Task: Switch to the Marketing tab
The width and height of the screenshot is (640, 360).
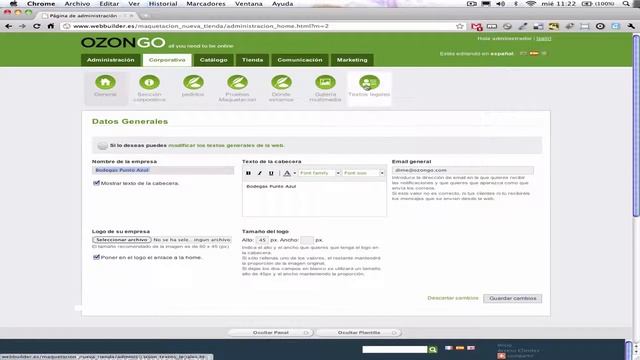Action: 352,60
